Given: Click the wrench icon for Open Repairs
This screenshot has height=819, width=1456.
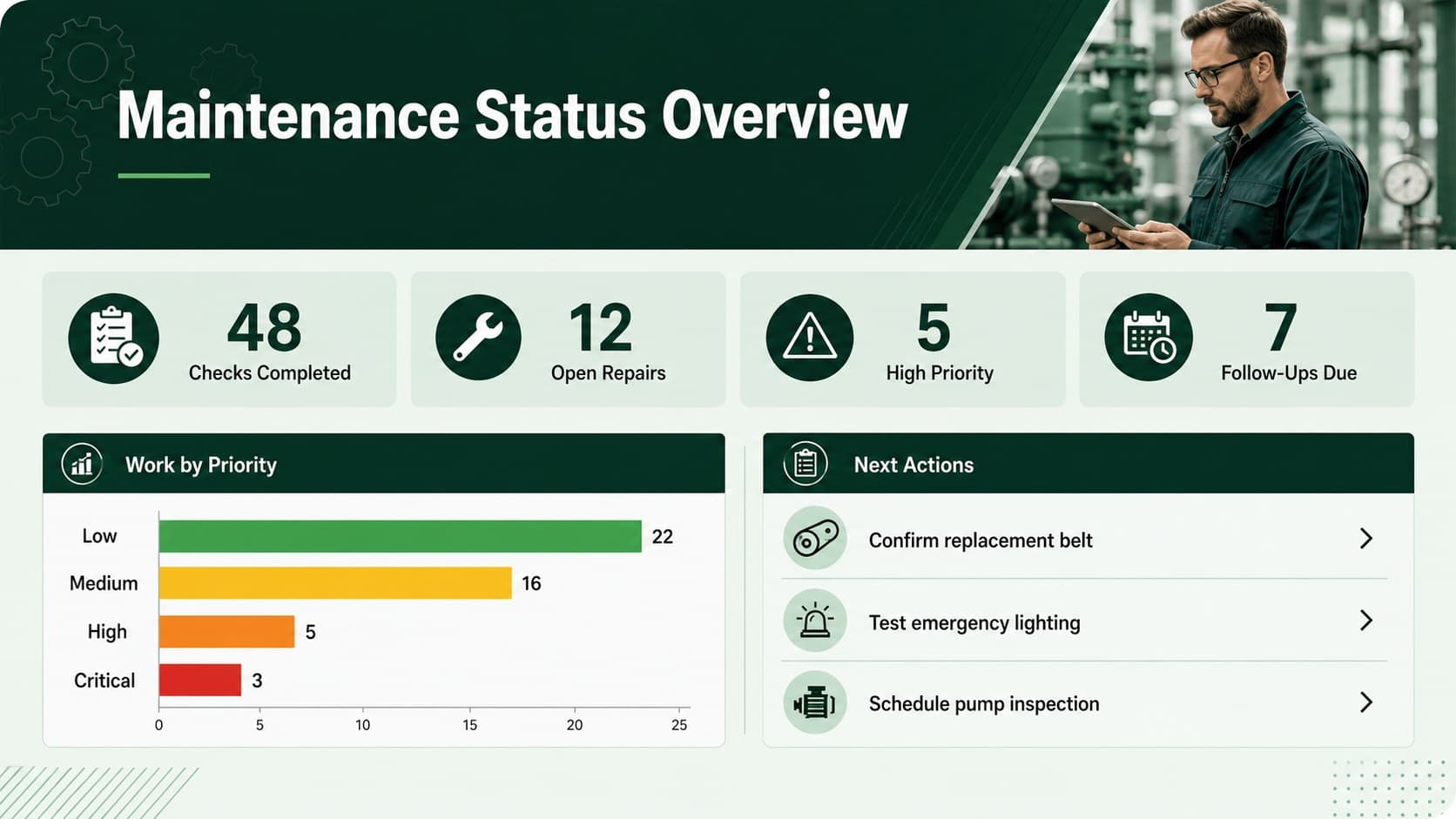Looking at the screenshot, I should tap(478, 338).
